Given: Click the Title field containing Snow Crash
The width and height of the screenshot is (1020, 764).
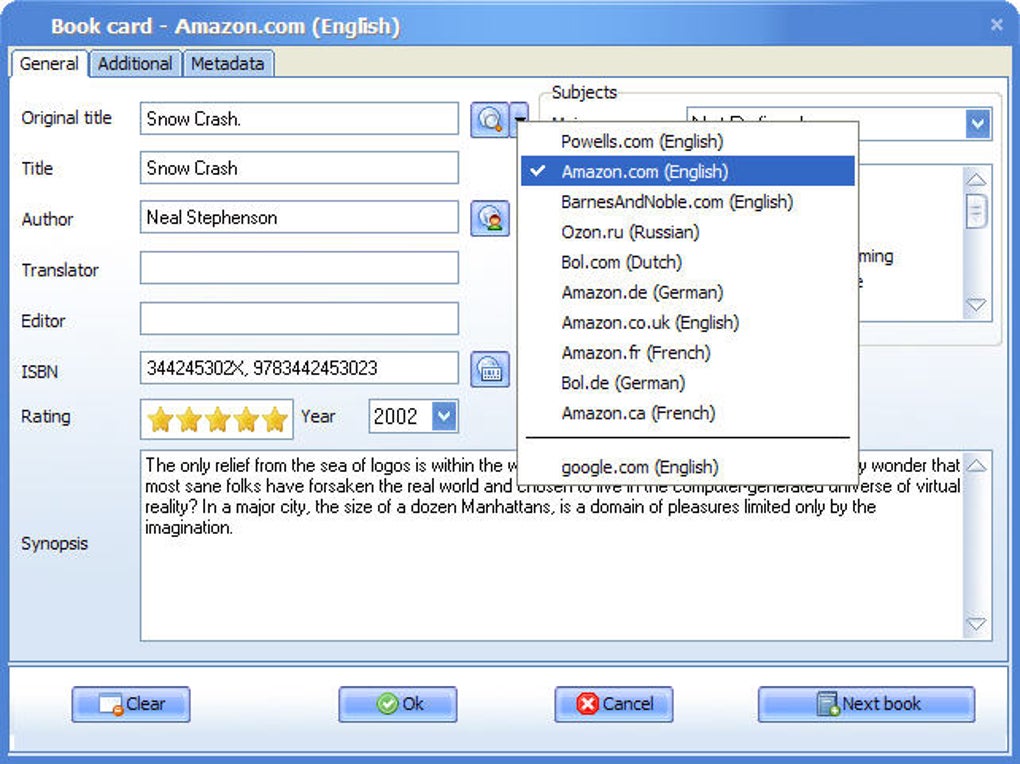Looking at the screenshot, I should (x=299, y=168).
